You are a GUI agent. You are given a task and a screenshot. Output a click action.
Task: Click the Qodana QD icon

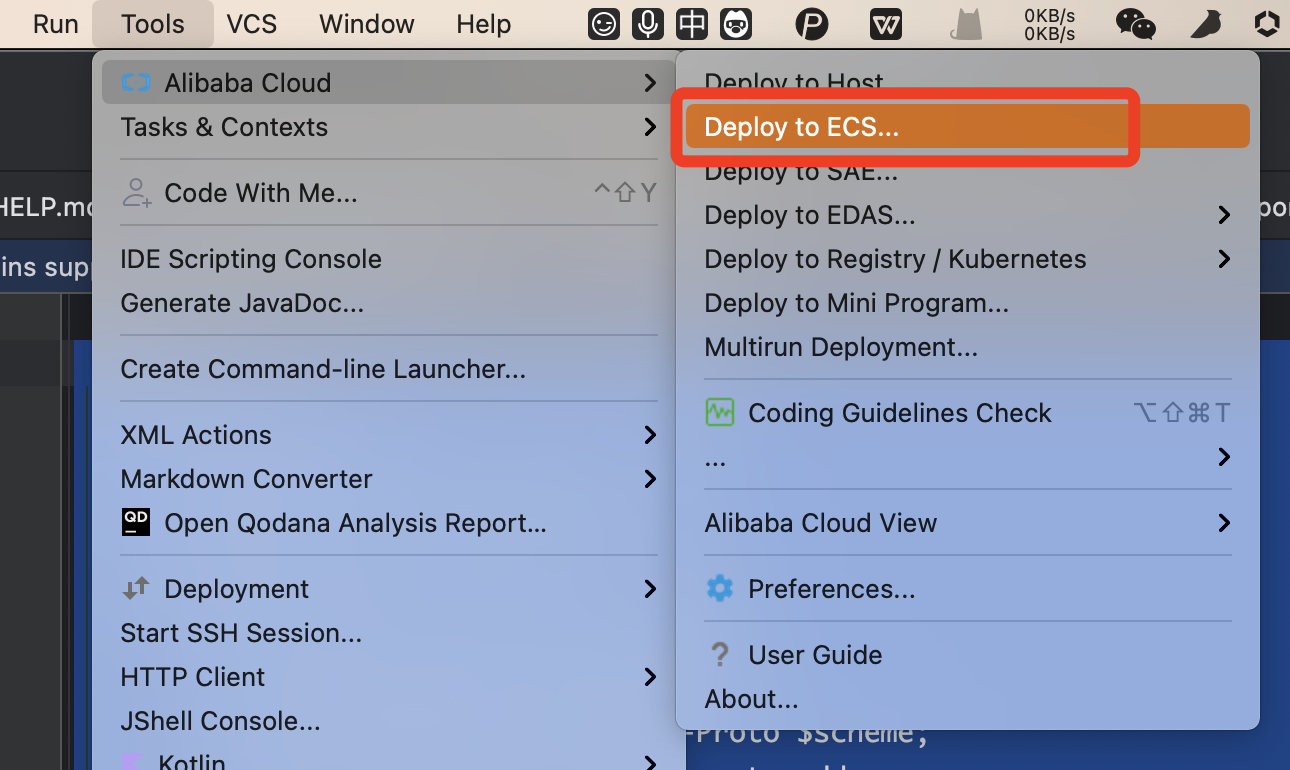tap(135, 522)
